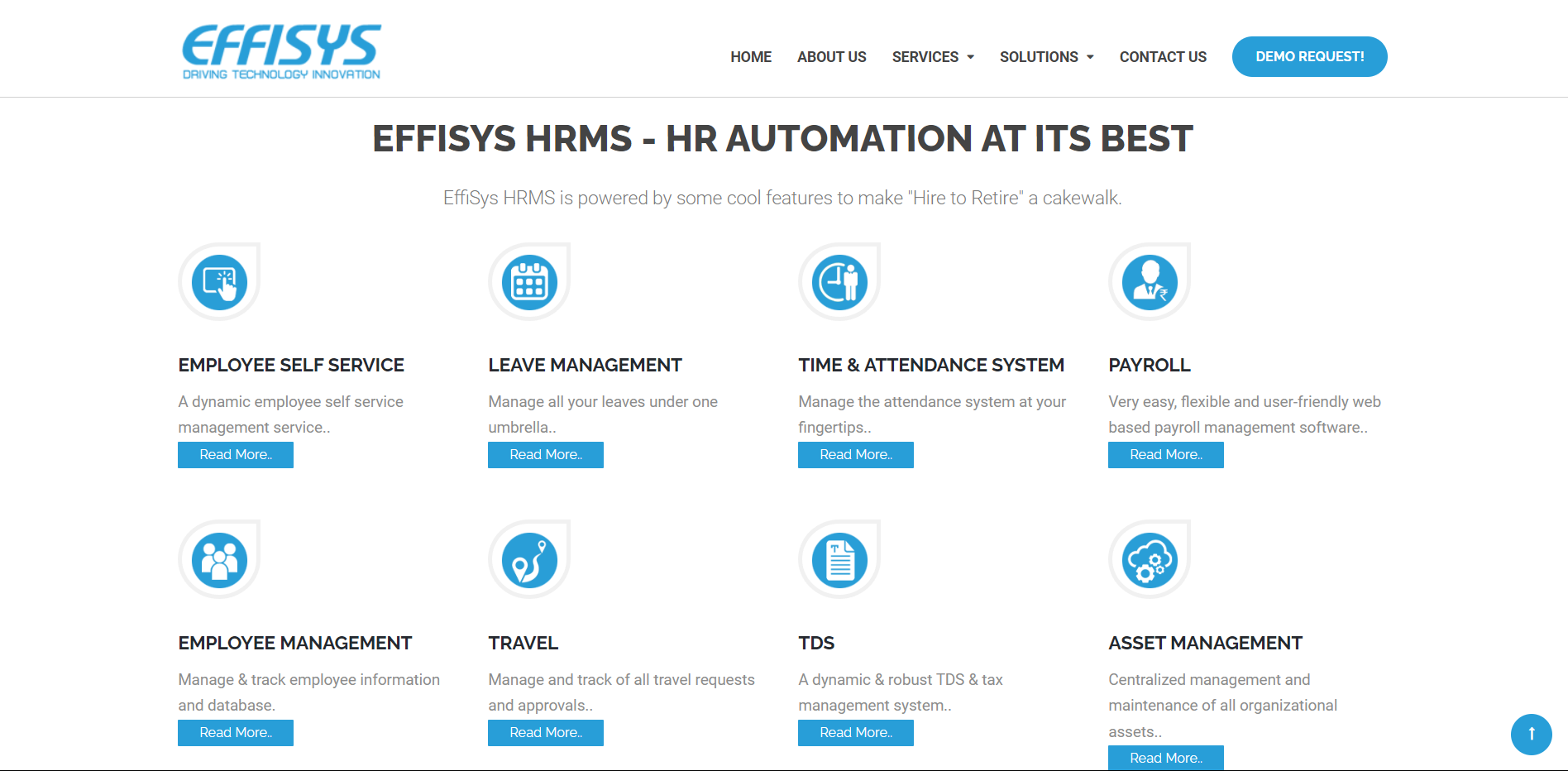Click the Leave Management calendar icon
This screenshot has width=1568, height=771.
(529, 282)
